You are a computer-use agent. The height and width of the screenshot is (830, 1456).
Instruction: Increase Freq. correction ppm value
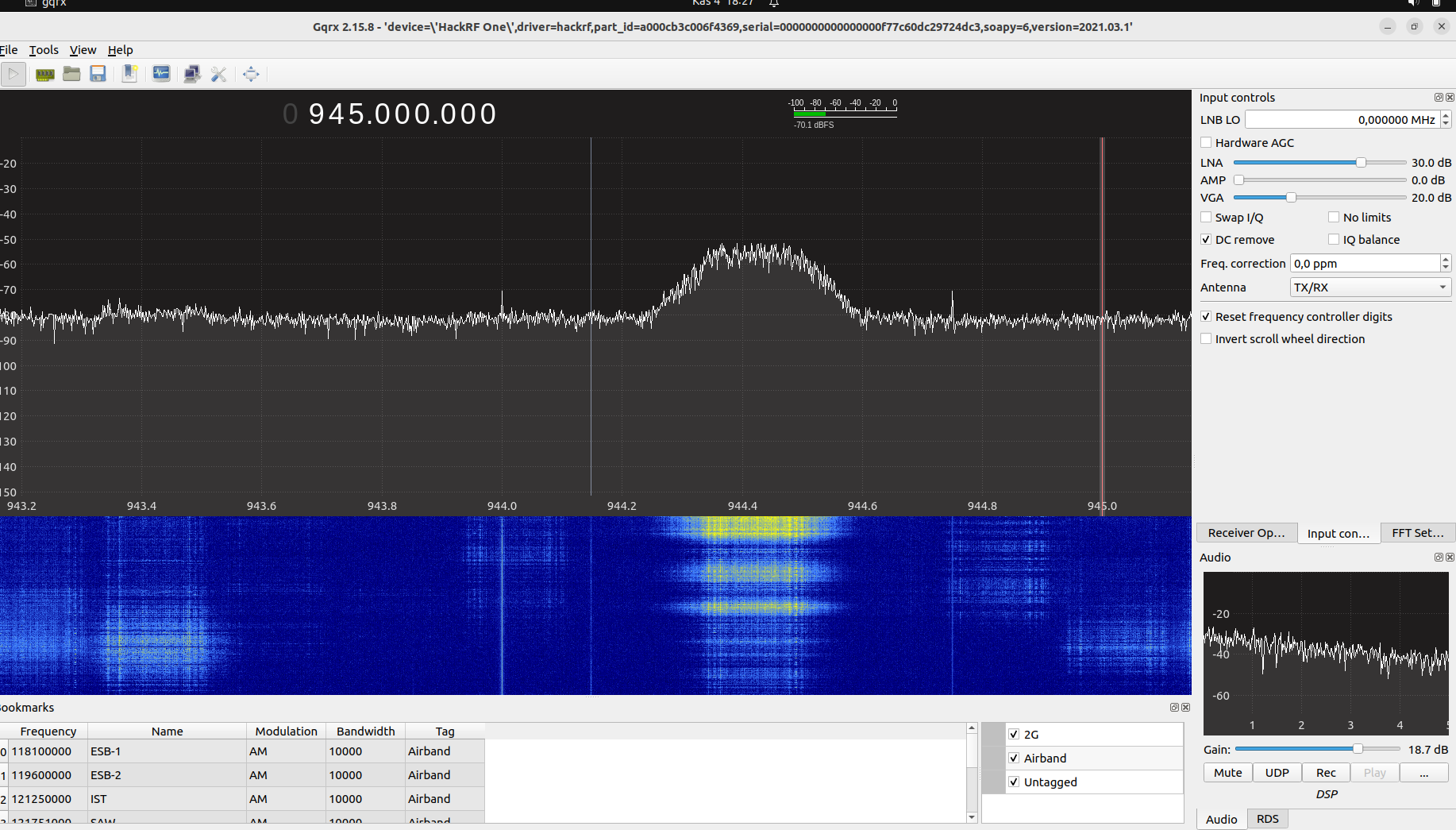1446,259
